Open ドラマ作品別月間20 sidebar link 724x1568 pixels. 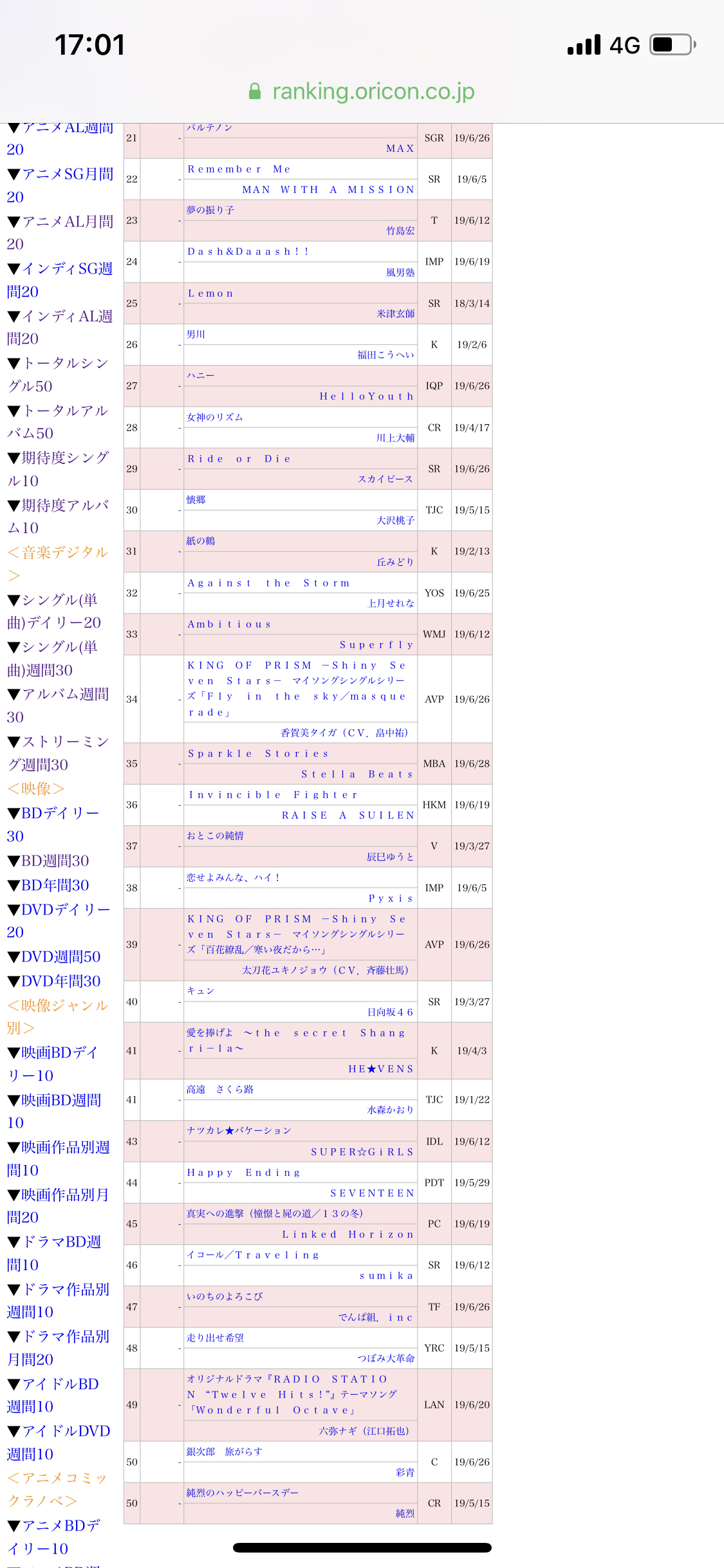point(59,1348)
